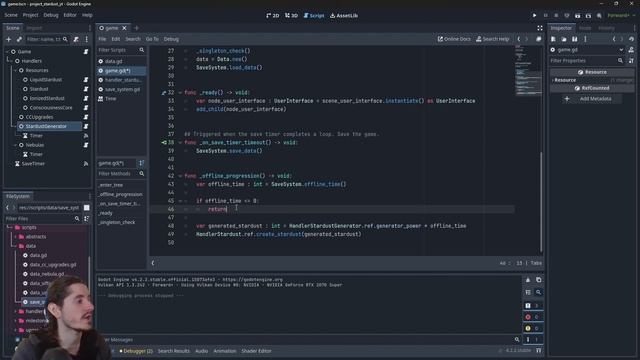Image resolution: width=640 pixels, height=360 pixels.
Task: Toggle distraction free mode
Action: click(x=540, y=28)
